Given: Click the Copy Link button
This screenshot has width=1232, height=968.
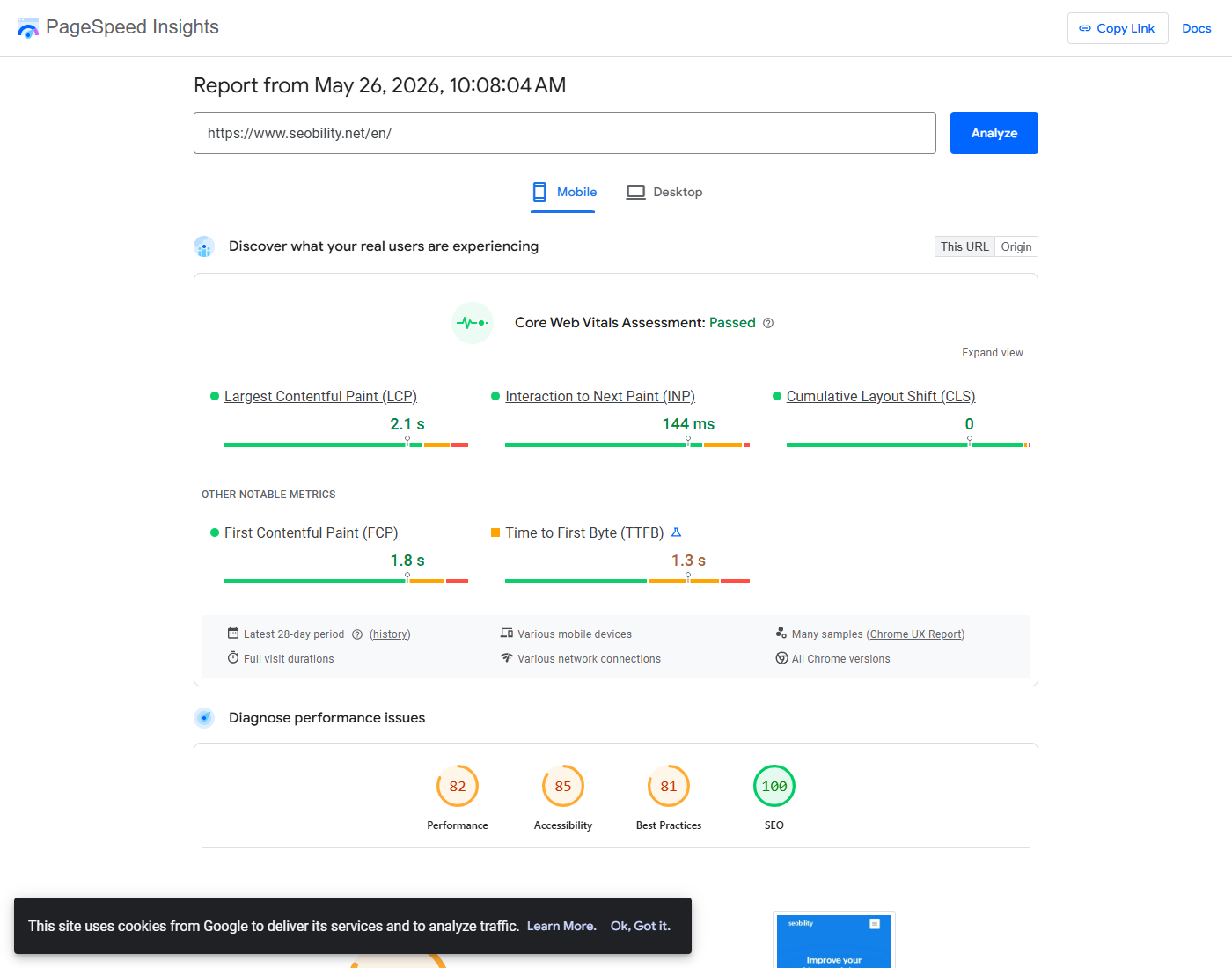Looking at the screenshot, I should pos(1118,28).
